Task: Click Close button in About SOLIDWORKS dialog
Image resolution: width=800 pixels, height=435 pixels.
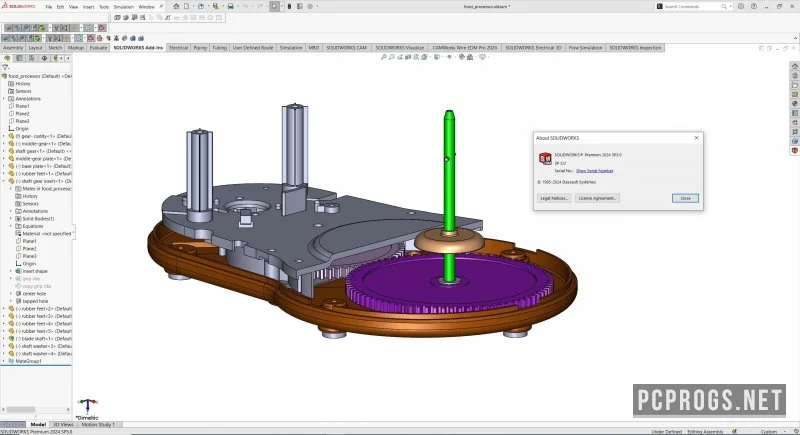Action: (685, 198)
